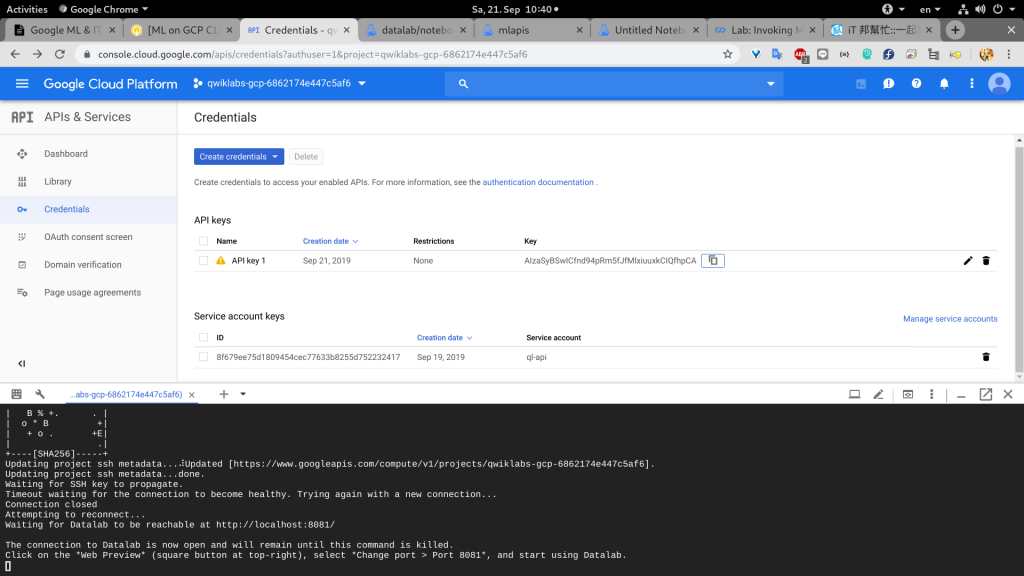Open the 'en' keyboard language indicator
The height and width of the screenshot is (576, 1024).
pyautogui.click(x=930, y=9)
